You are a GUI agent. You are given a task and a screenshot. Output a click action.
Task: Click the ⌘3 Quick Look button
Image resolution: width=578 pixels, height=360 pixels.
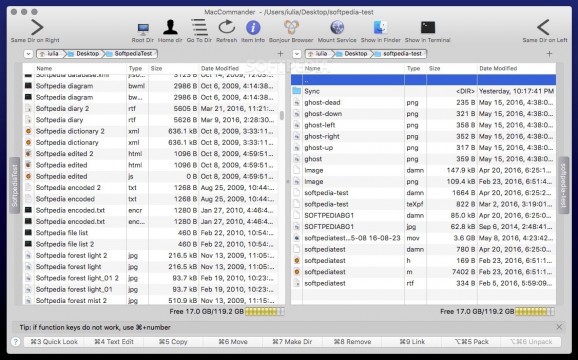pyautogui.click(x=54, y=342)
